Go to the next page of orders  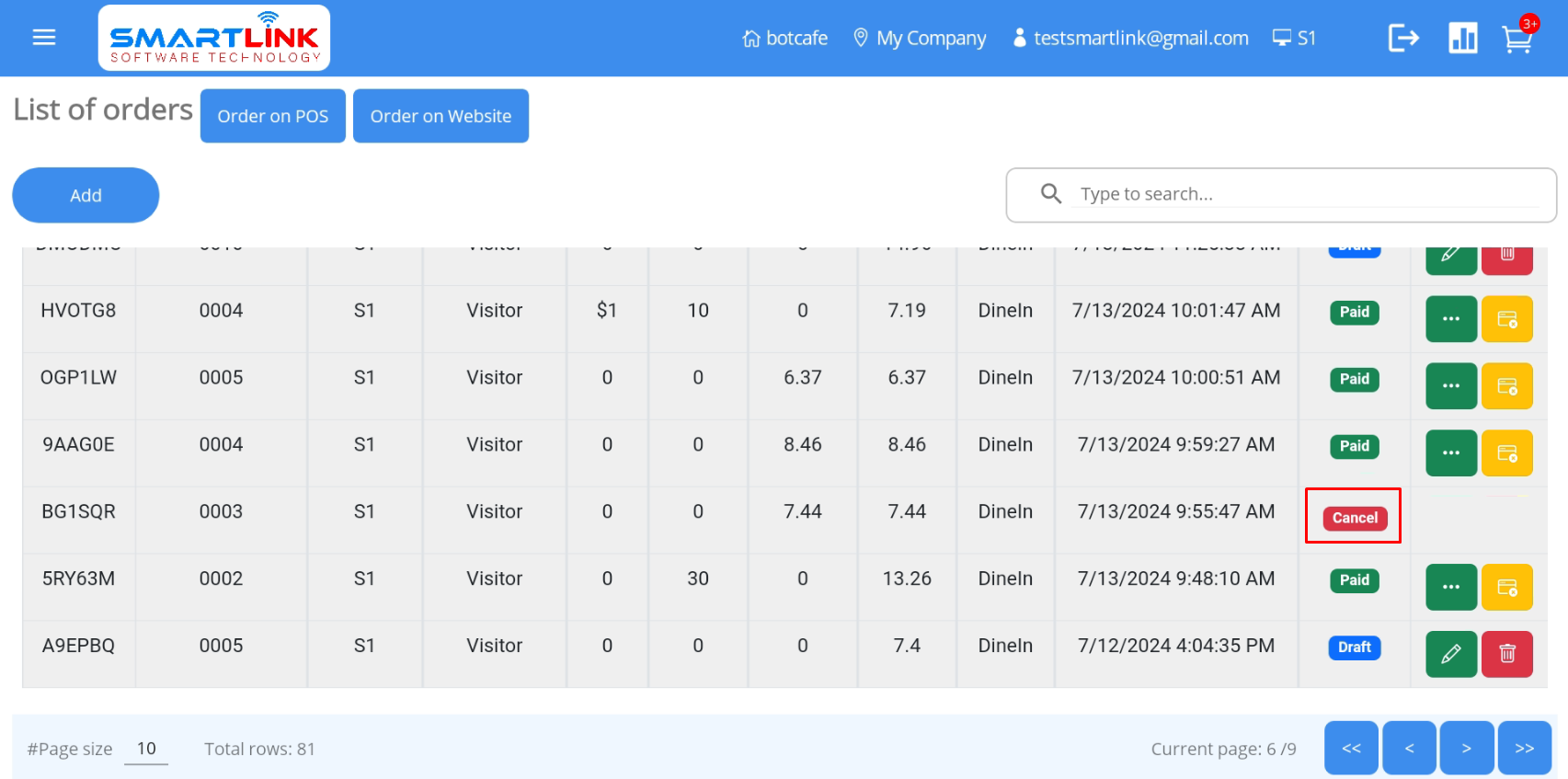[1466, 749]
